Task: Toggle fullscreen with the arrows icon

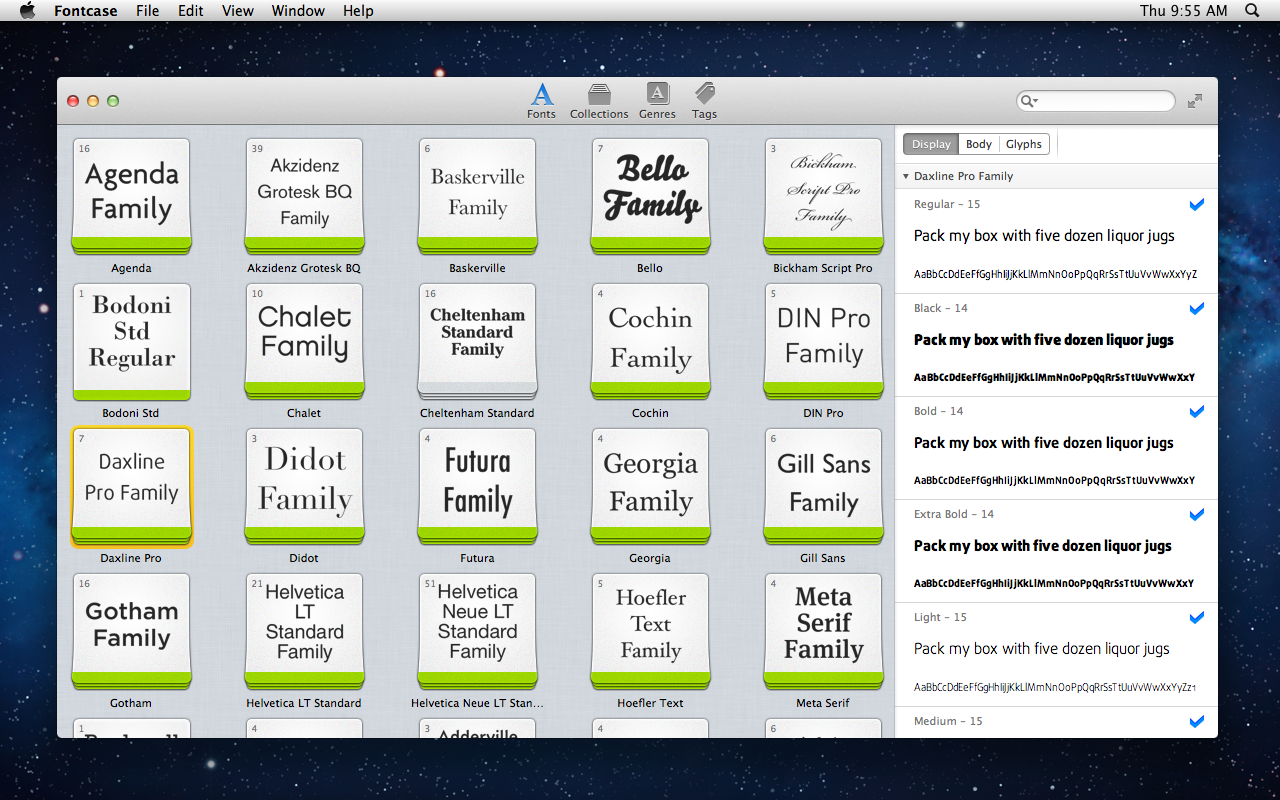Action: click(1195, 101)
